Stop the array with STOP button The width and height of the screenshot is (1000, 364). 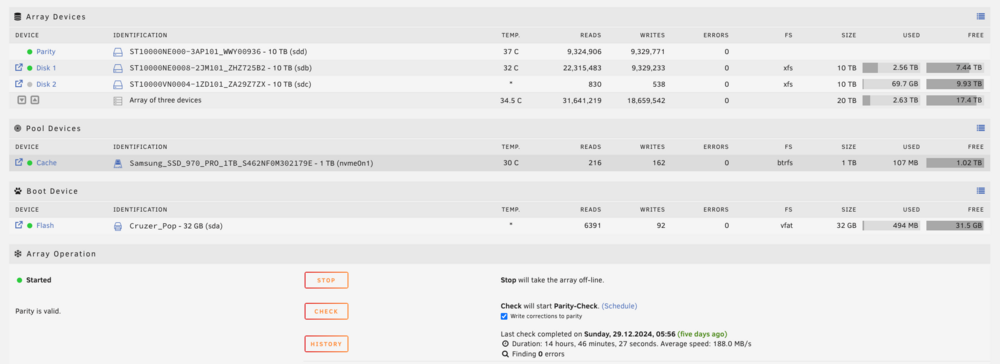click(x=327, y=280)
